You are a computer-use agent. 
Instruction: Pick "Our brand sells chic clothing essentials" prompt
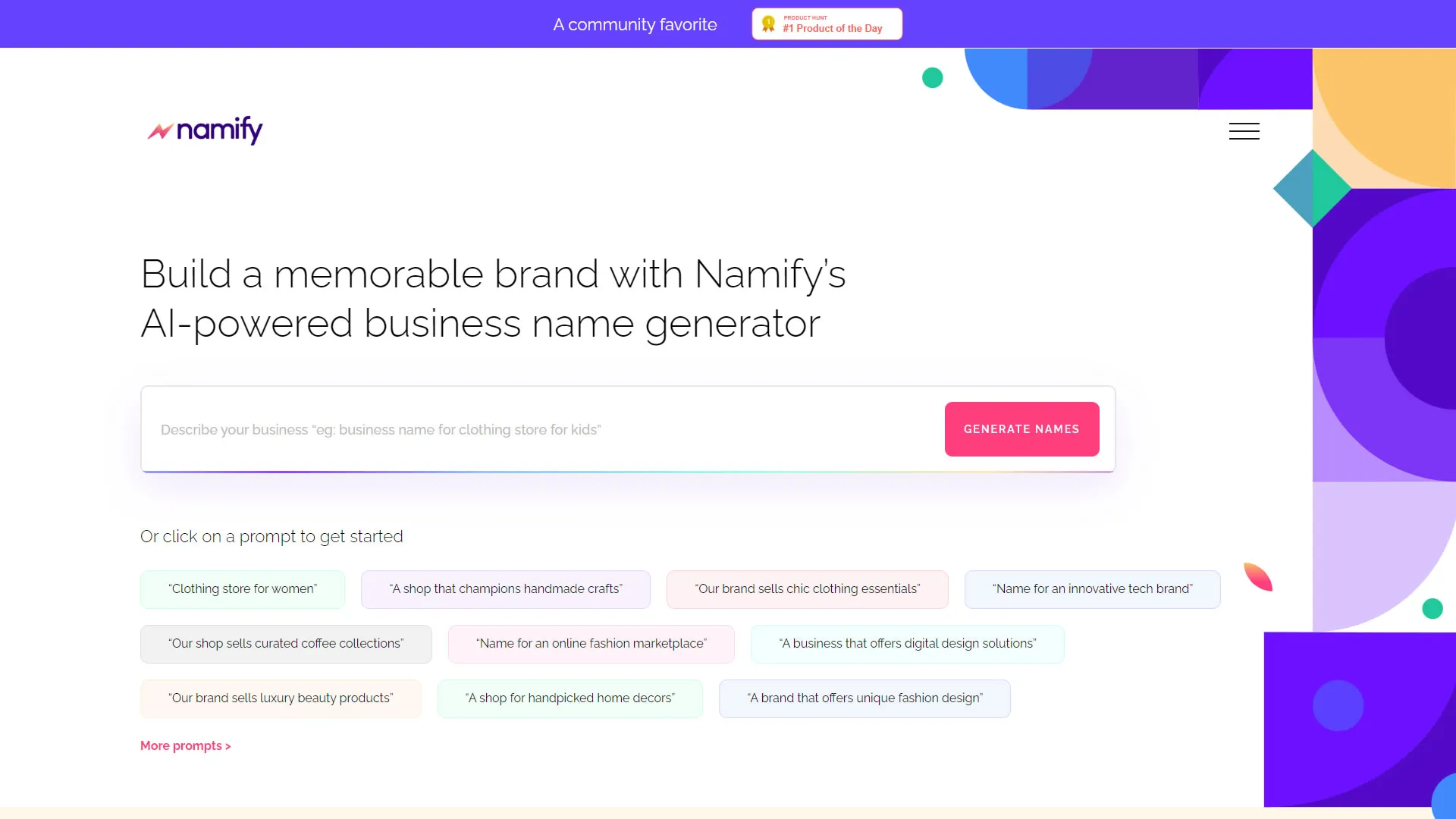807,589
